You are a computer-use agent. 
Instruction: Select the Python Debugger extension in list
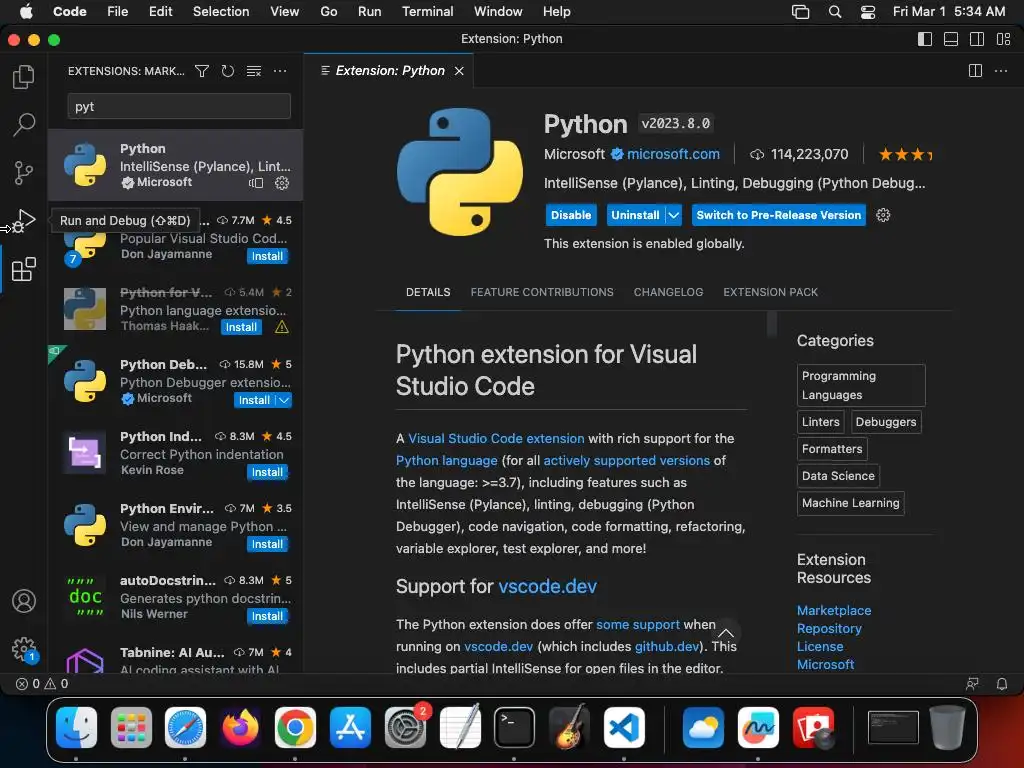point(175,381)
